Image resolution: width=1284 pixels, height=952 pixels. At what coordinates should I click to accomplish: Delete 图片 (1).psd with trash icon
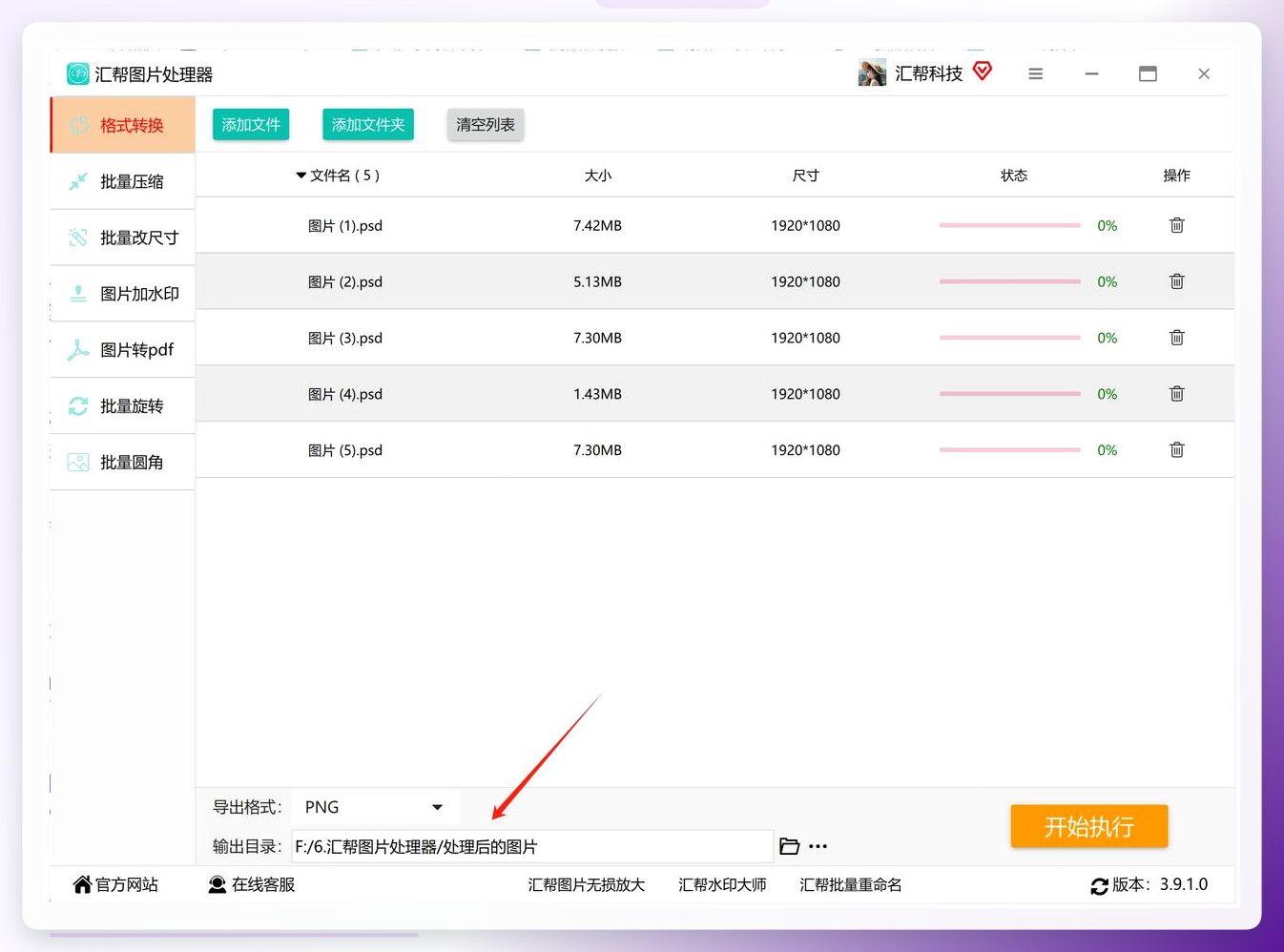pos(1176,225)
